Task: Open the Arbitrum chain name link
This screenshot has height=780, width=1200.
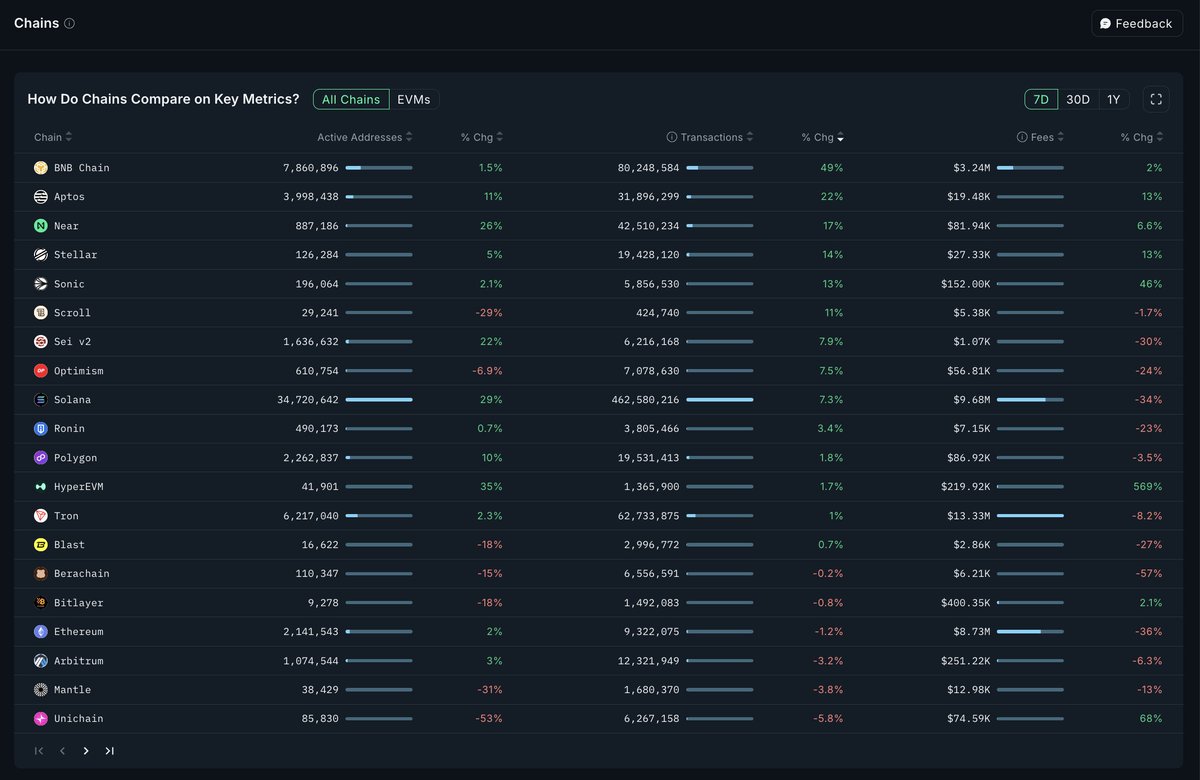Action: [x=79, y=661]
